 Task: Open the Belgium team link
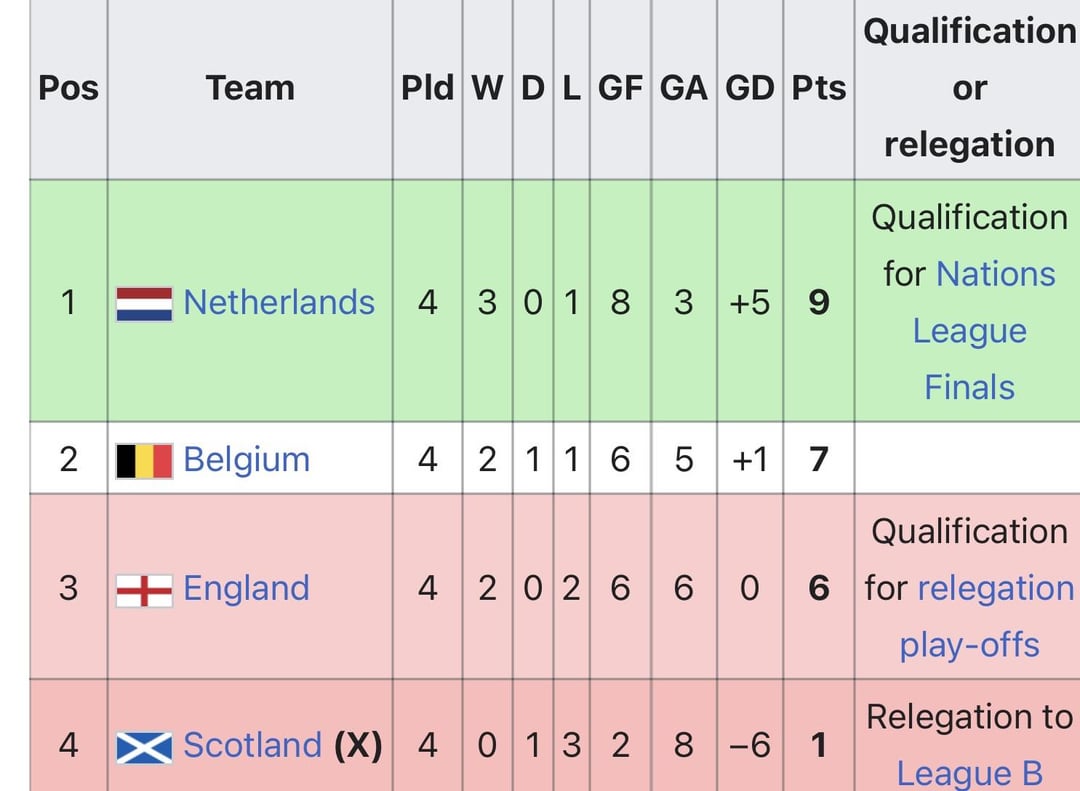click(246, 460)
